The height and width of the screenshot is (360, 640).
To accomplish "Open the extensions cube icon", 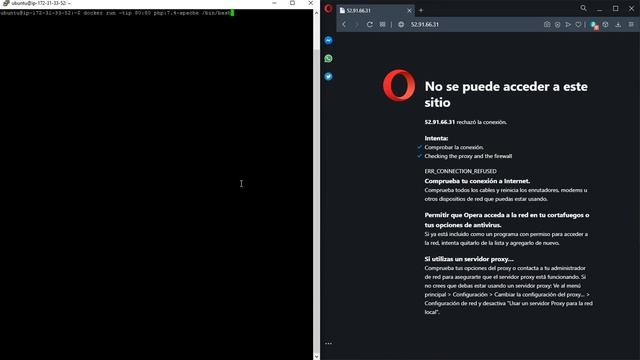I will 606,24.
